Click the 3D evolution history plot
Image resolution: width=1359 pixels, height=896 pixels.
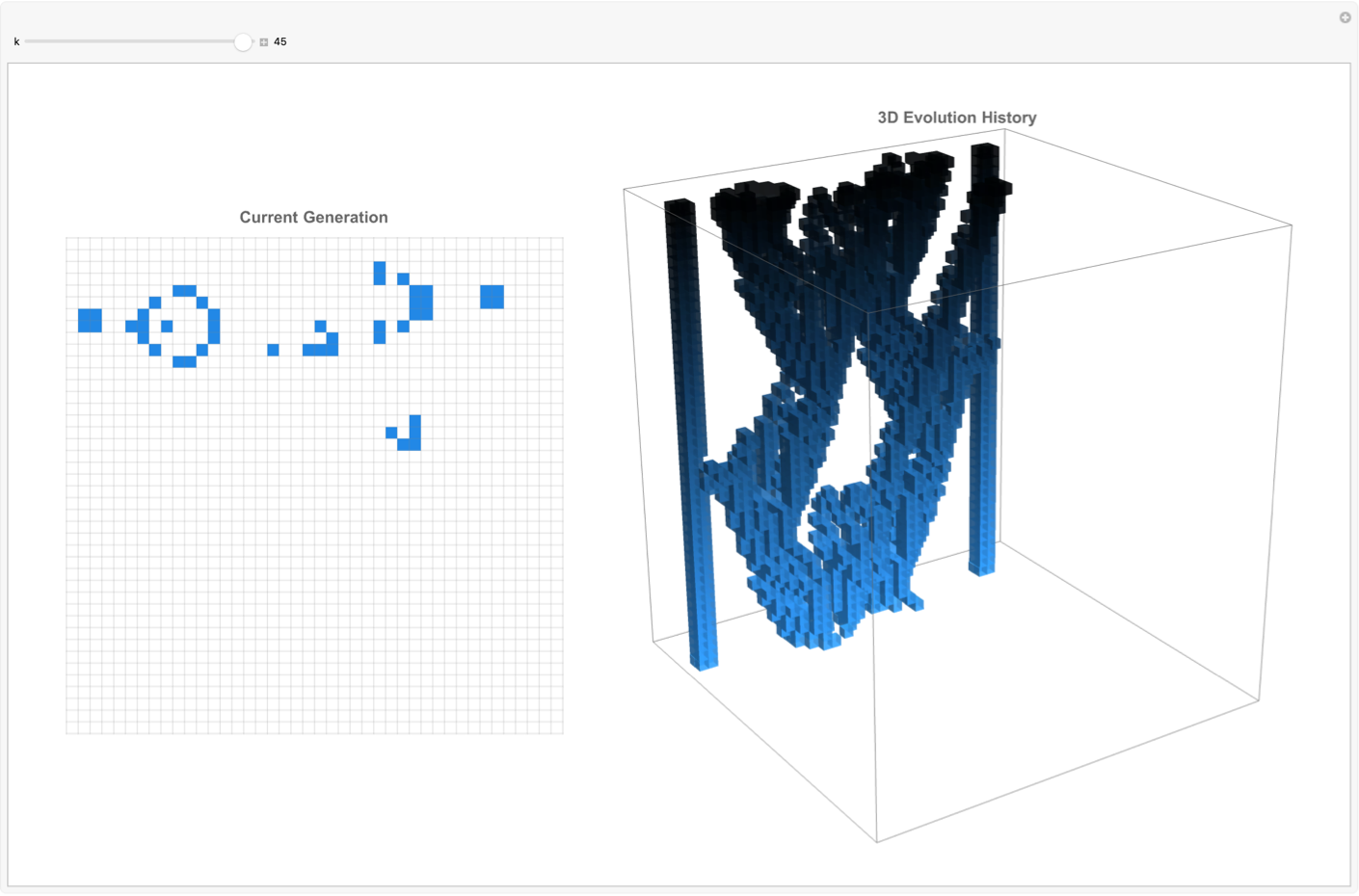957,487
